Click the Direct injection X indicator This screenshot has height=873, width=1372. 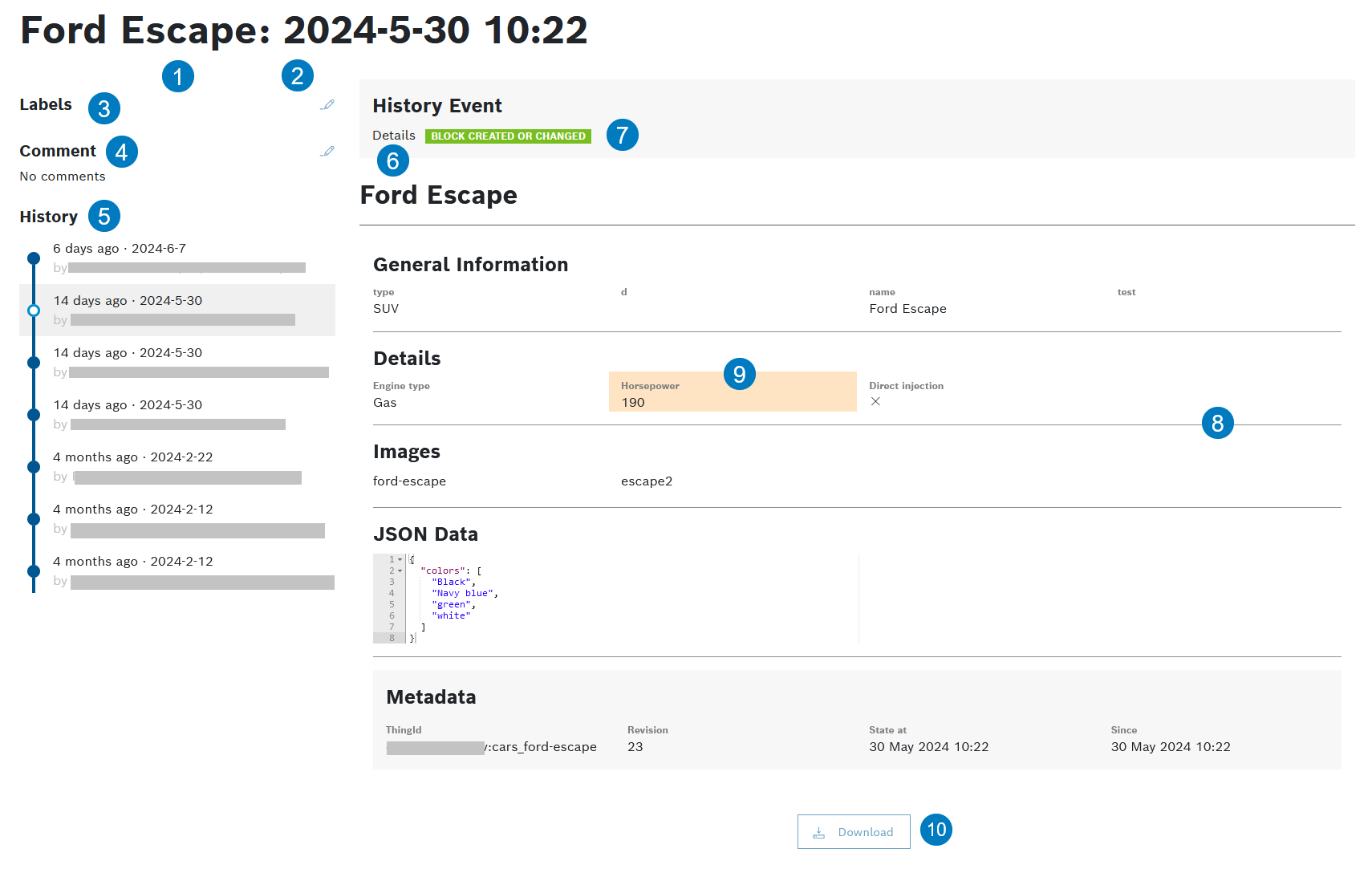875,401
